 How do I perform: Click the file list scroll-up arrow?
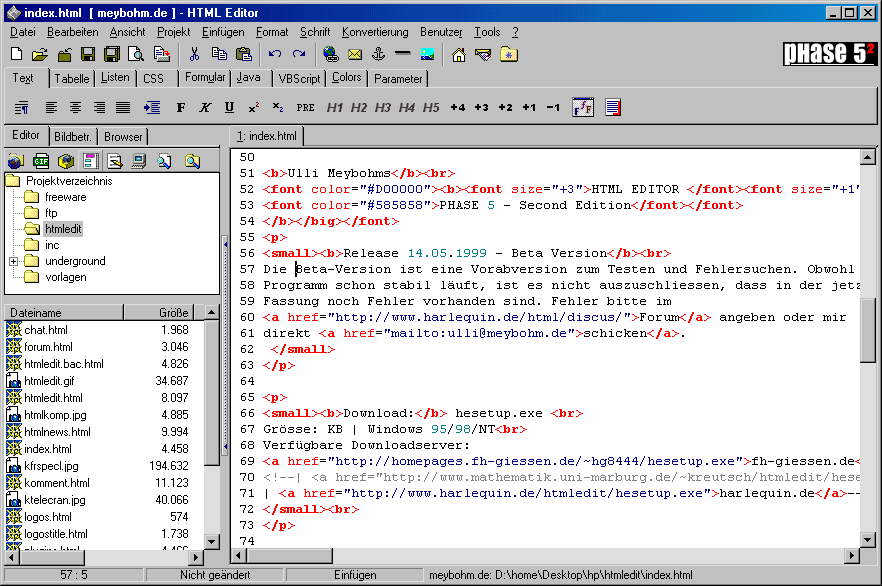[x=212, y=312]
